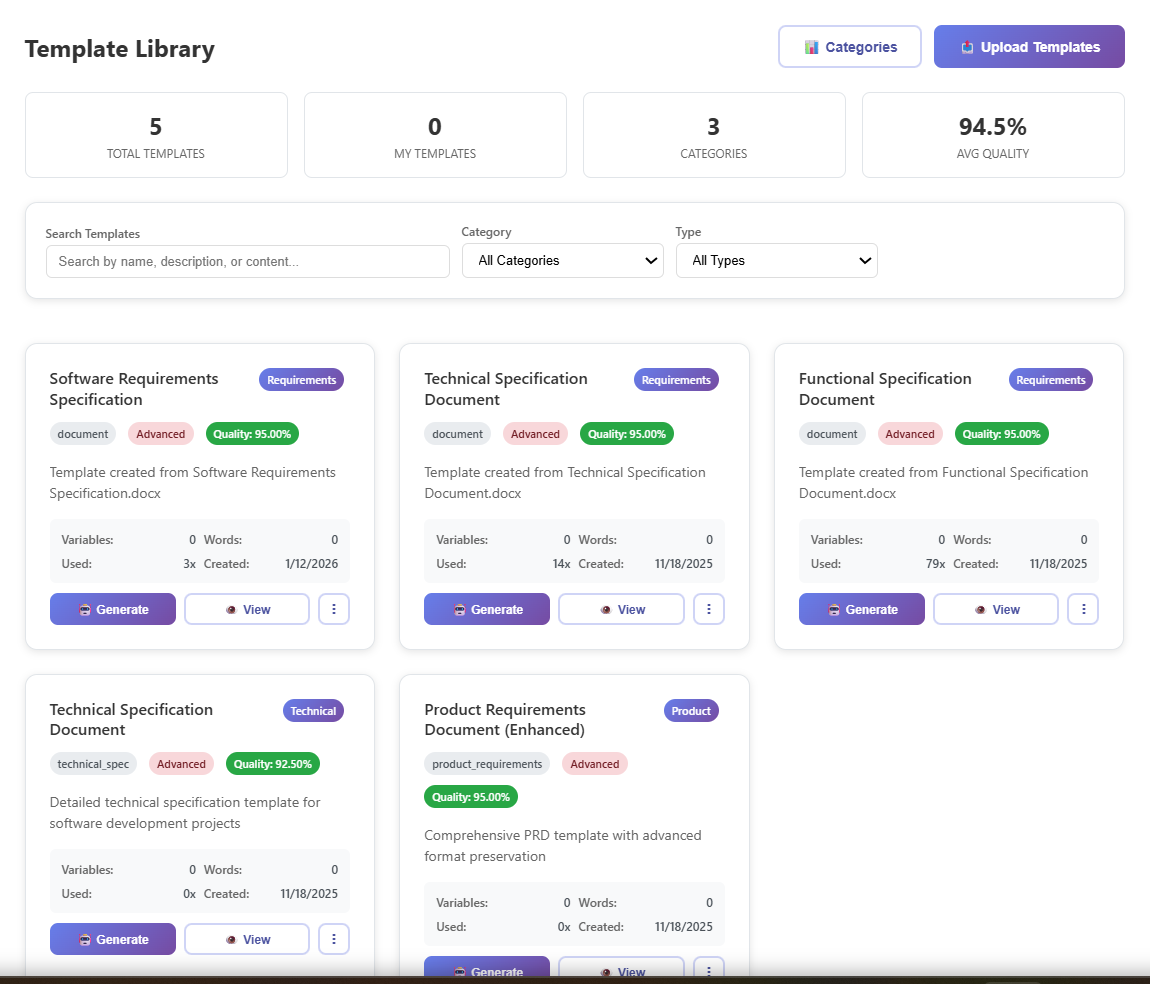Image resolution: width=1150 pixels, height=984 pixels.
Task: Select the Technical badge on Technical Specification card
Action: click(x=313, y=710)
